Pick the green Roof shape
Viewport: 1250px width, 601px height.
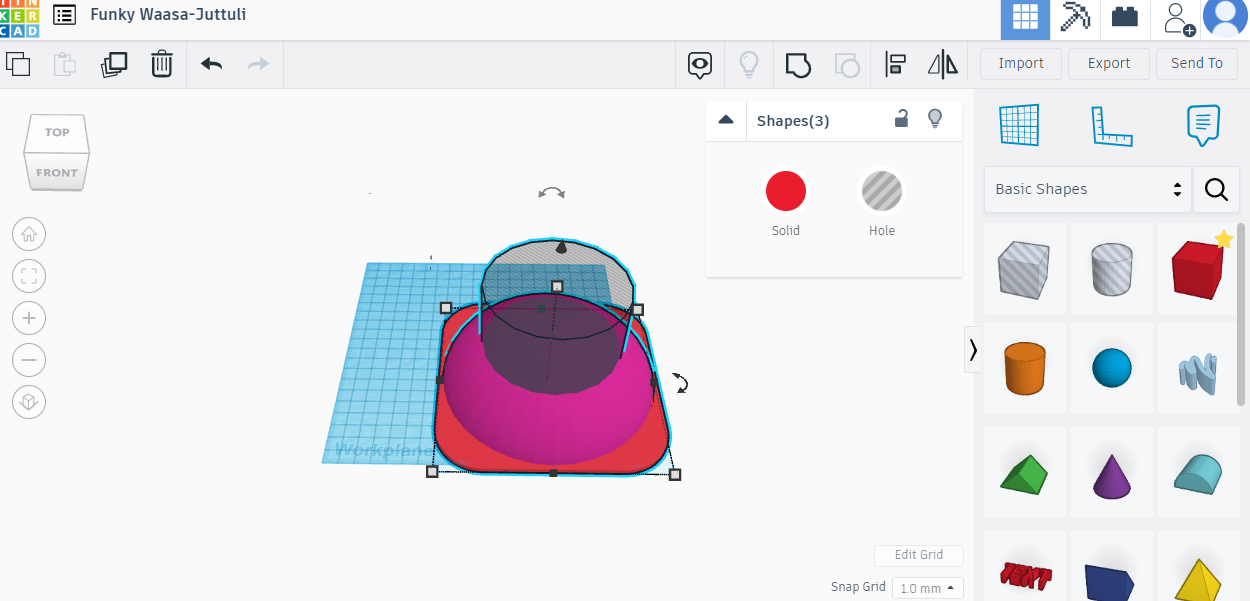(1025, 474)
